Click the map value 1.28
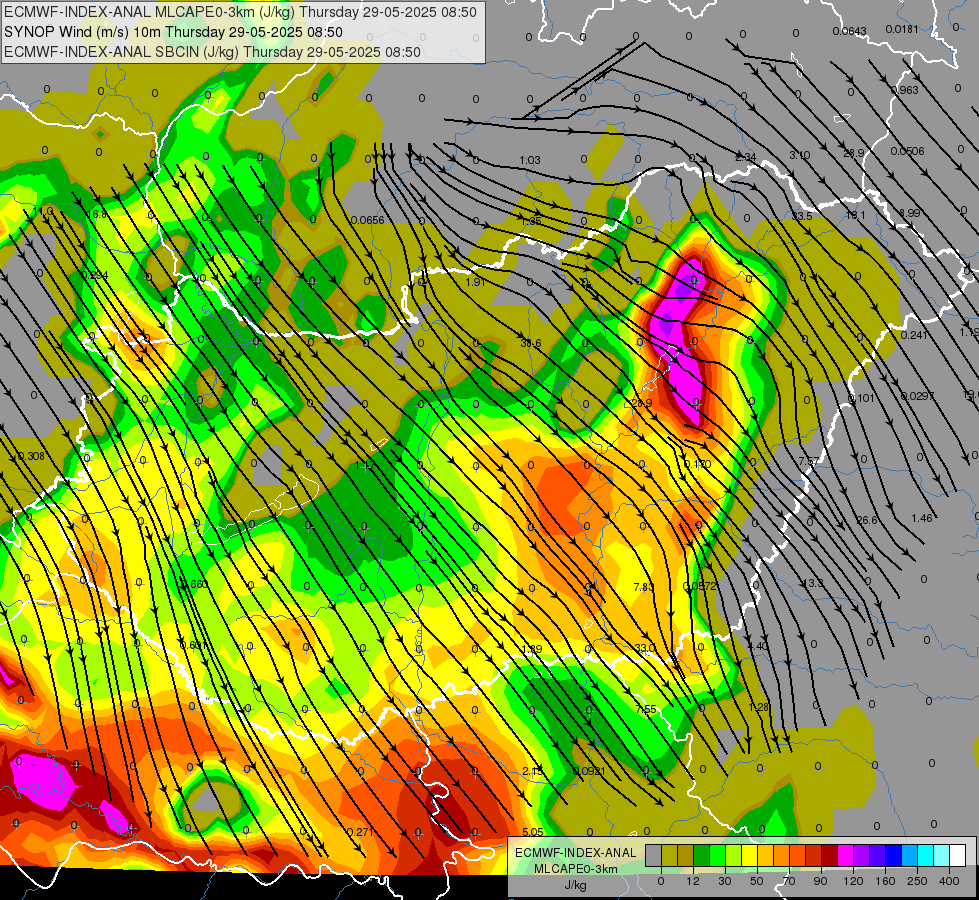Screen dimensions: 979x900 coord(759,707)
